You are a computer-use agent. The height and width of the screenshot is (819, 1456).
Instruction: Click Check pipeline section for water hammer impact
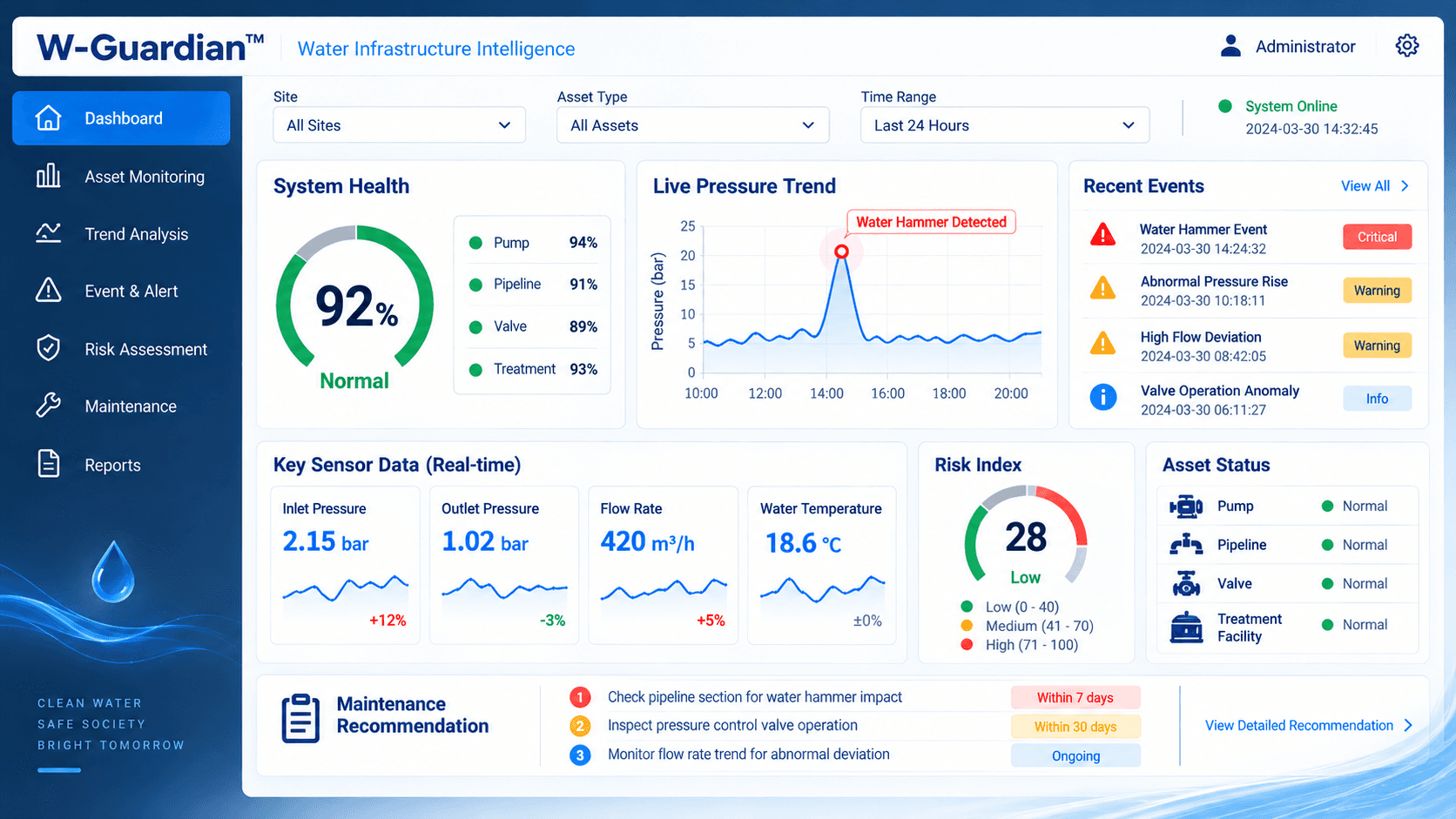tap(755, 697)
